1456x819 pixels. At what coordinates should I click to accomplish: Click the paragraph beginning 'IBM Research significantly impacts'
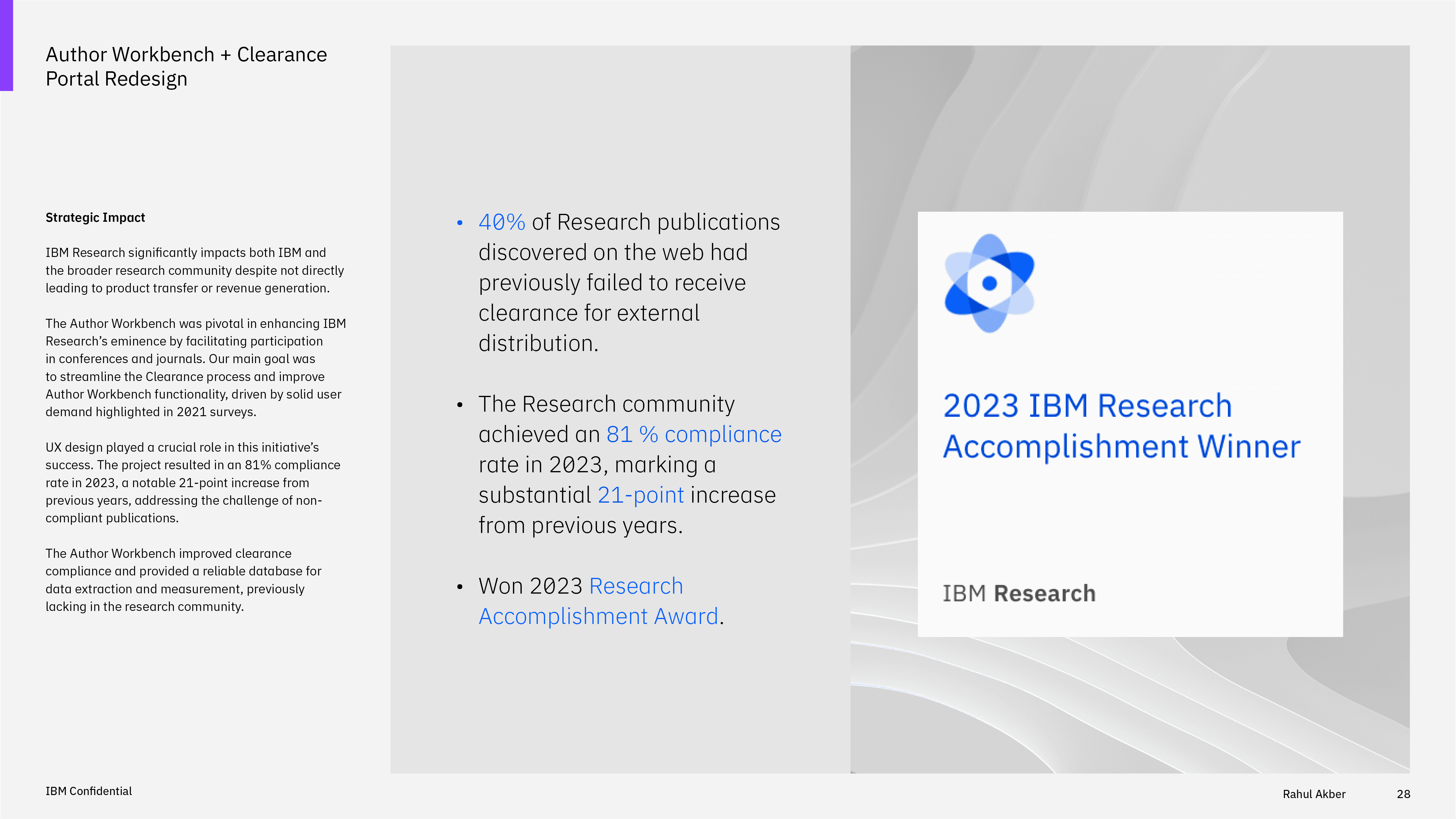pyautogui.click(x=194, y=270)
